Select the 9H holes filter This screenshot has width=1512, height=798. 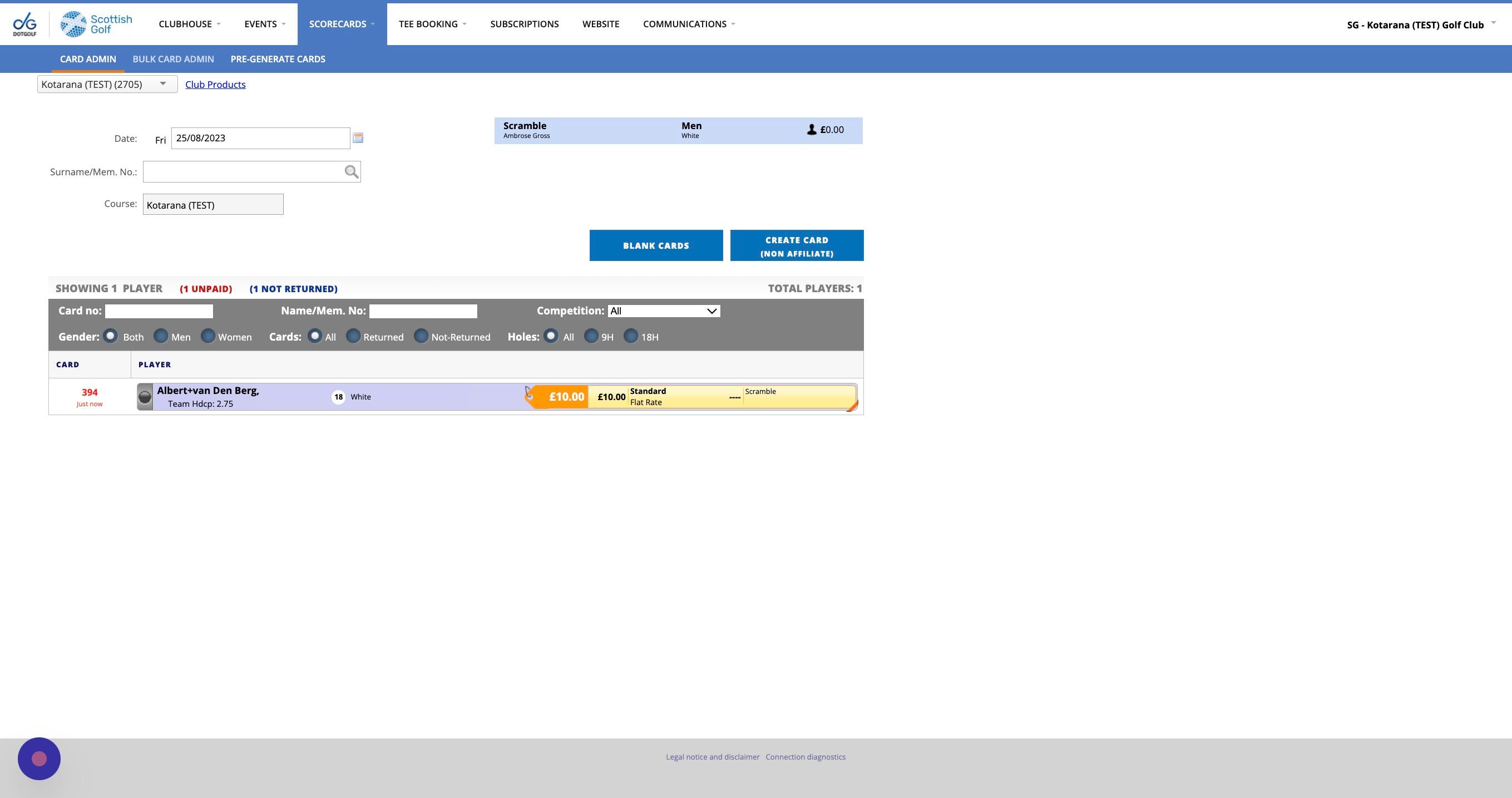tap(591, 336)
